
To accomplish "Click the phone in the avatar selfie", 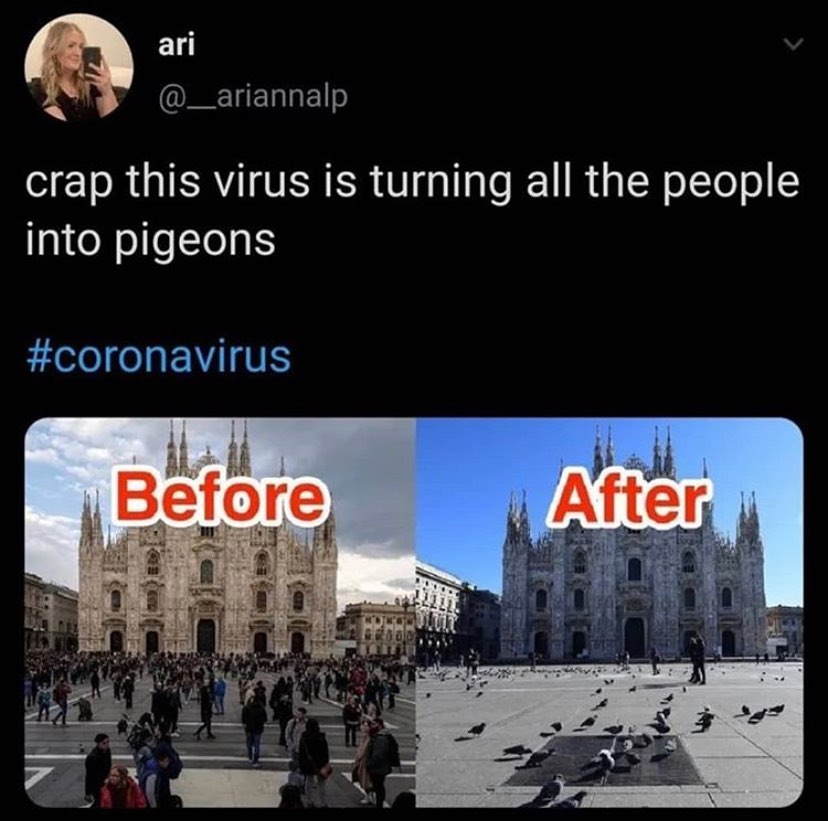I will click(91, 59).
